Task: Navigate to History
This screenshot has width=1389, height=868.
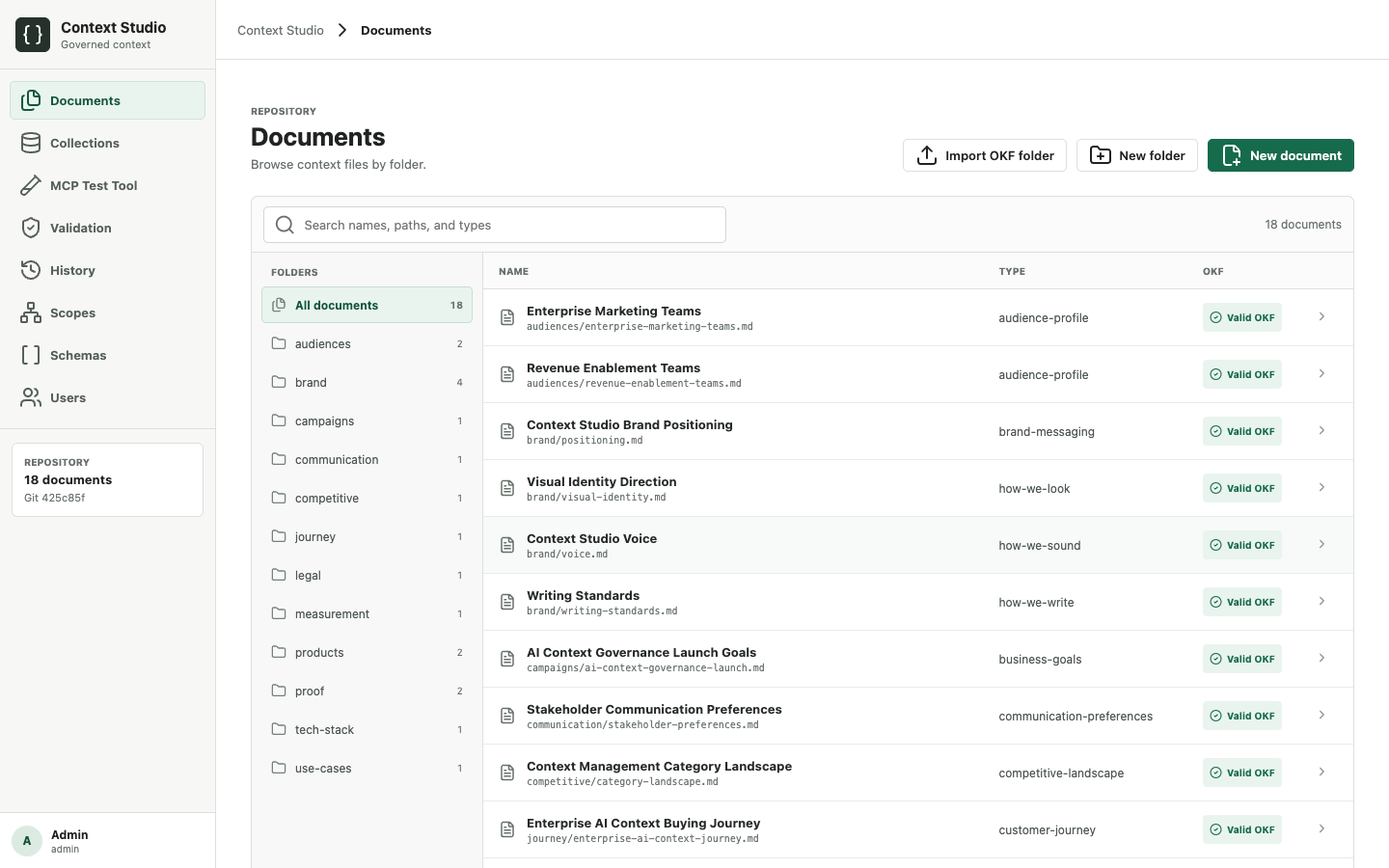Action: (x=107, y=270)
